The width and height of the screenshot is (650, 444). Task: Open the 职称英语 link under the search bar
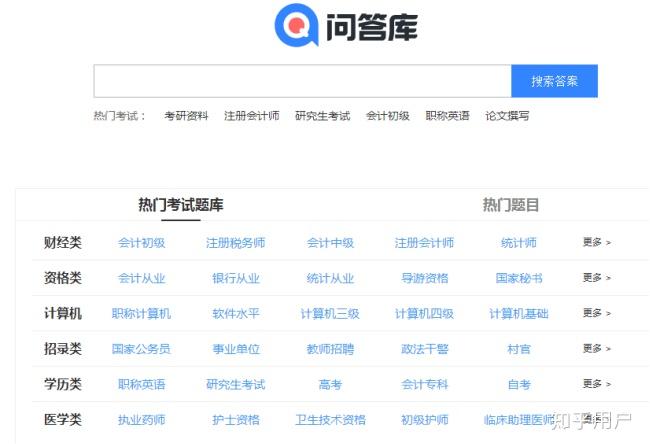click(447, 116)
